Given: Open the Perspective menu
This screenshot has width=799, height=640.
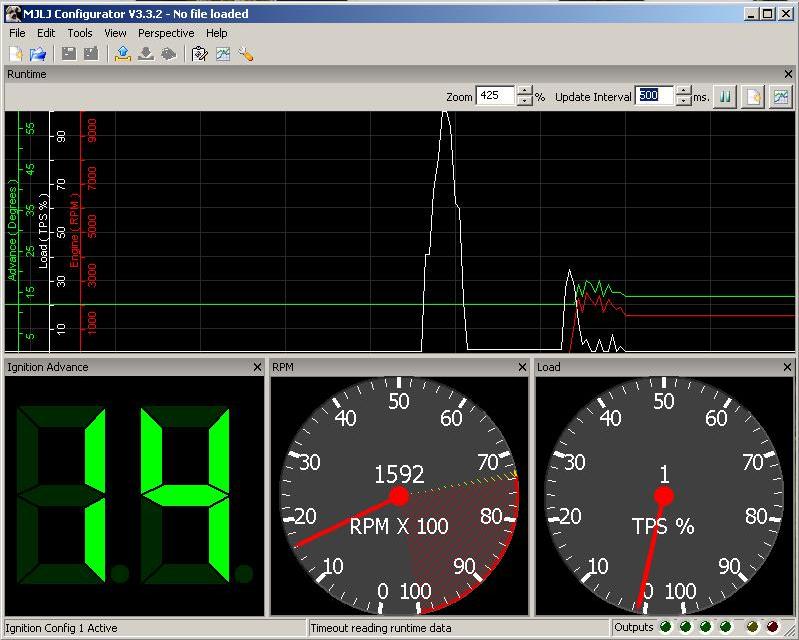Looking at the screenshot, I should click(x=166, y=33).
